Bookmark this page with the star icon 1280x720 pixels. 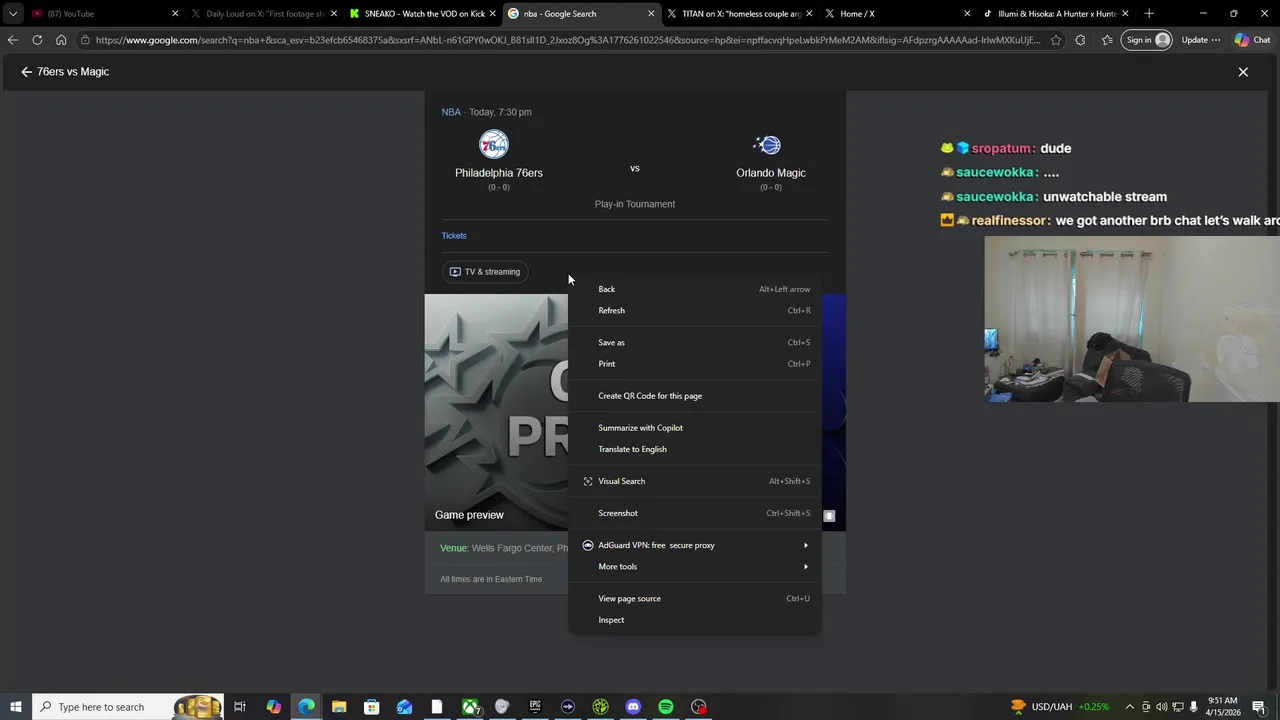[x=1056, y=40]
